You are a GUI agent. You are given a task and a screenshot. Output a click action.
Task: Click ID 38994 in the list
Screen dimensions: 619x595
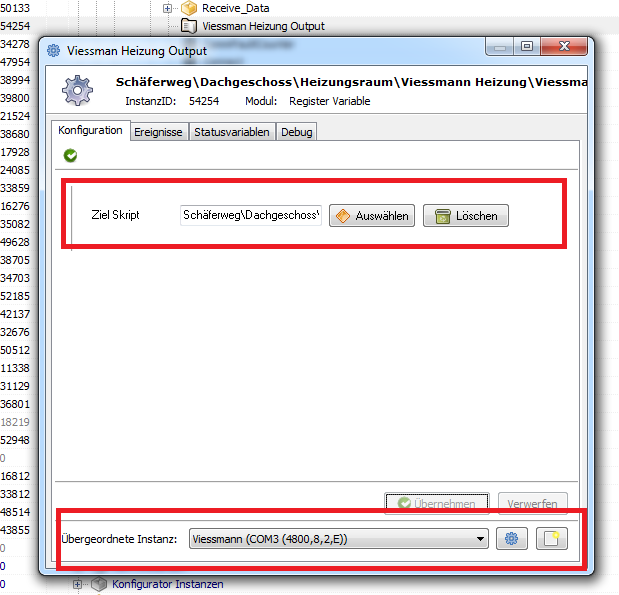(x=15, y=80)
